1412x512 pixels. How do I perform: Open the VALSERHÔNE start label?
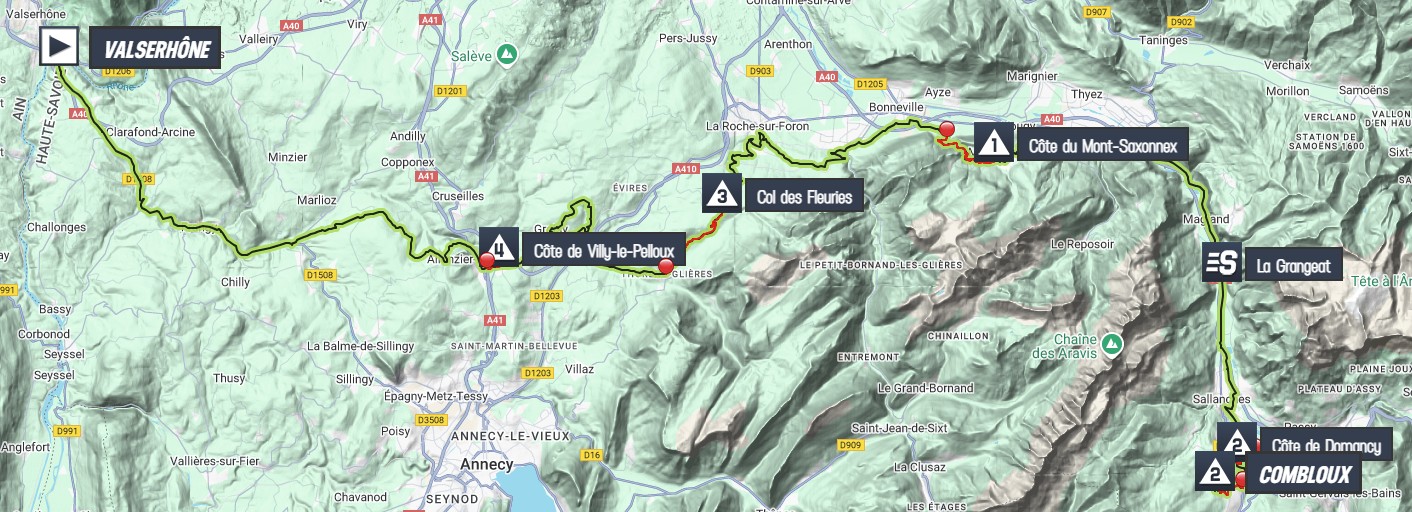155,47
